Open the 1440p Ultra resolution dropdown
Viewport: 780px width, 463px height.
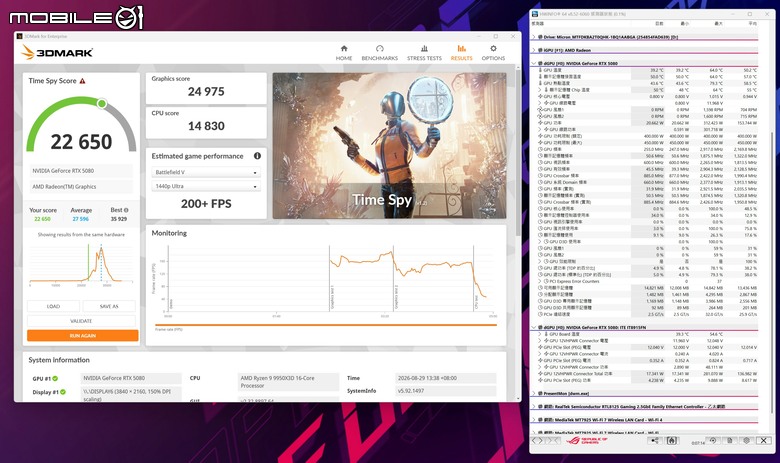206,186
